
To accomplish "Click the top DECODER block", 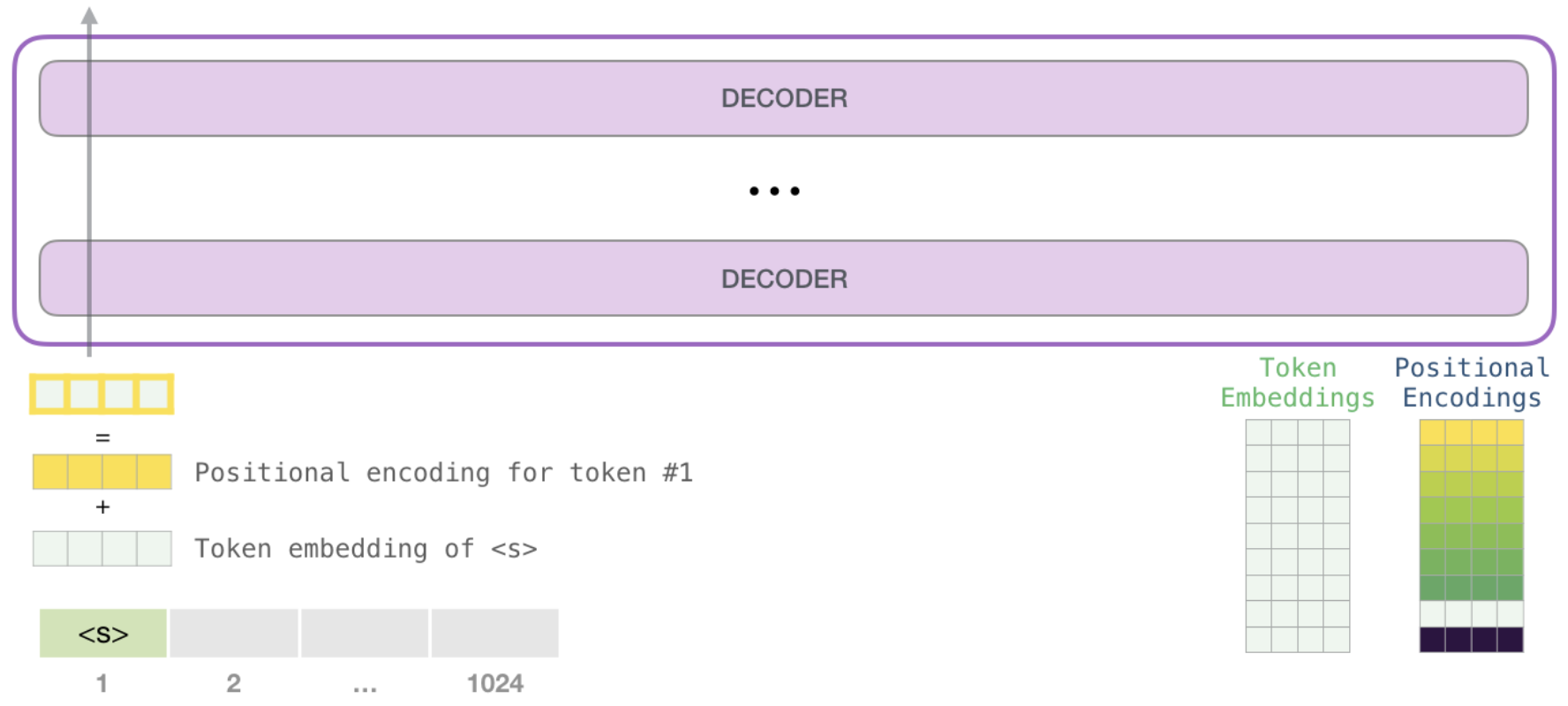I will tap(784, 98).
